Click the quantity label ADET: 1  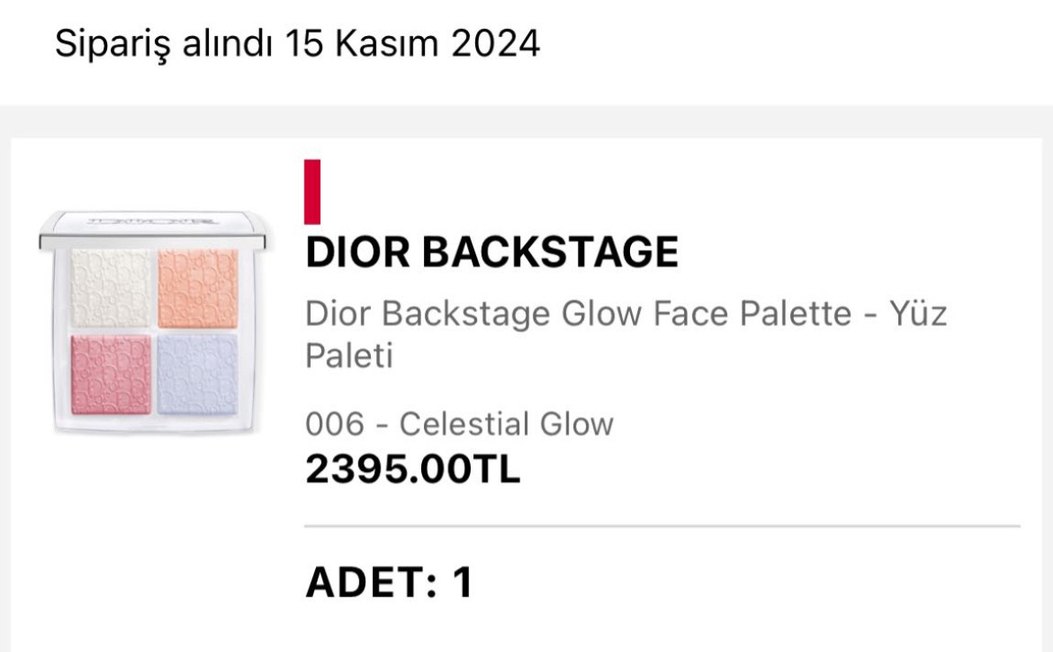tap(388, 580)
